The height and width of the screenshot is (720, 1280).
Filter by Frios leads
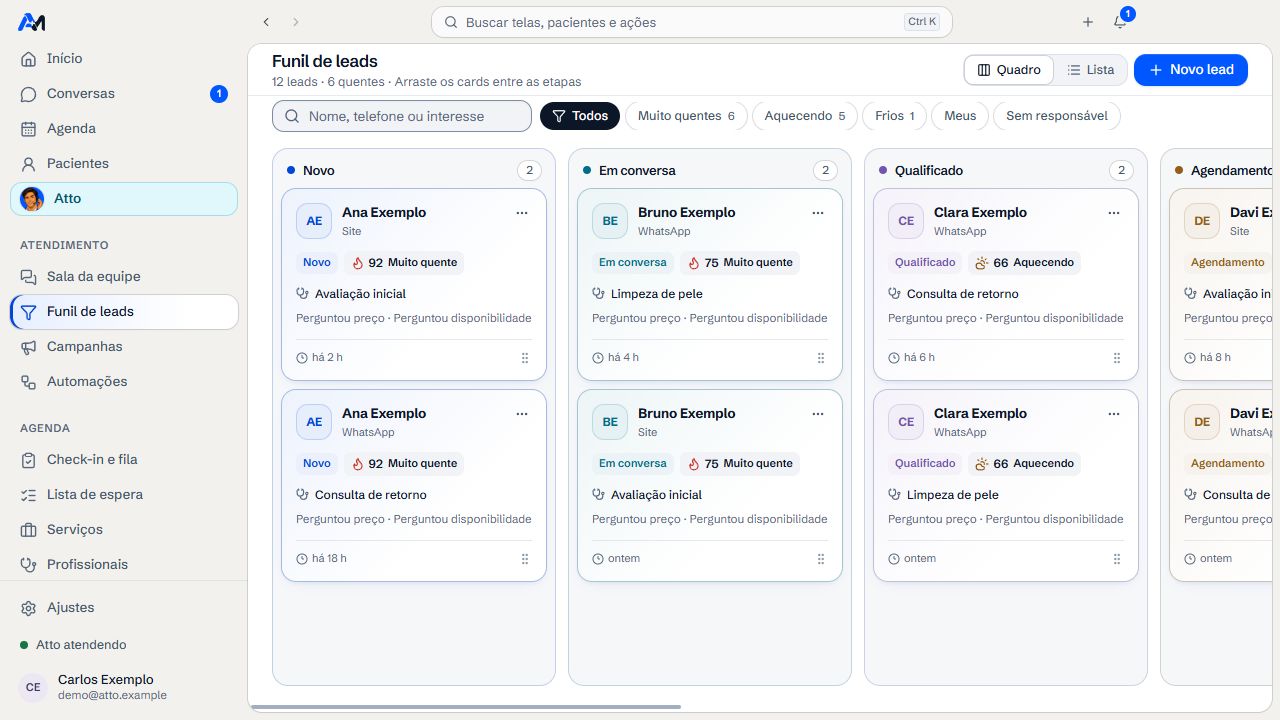pyautogui.click(x=894, y=116)
